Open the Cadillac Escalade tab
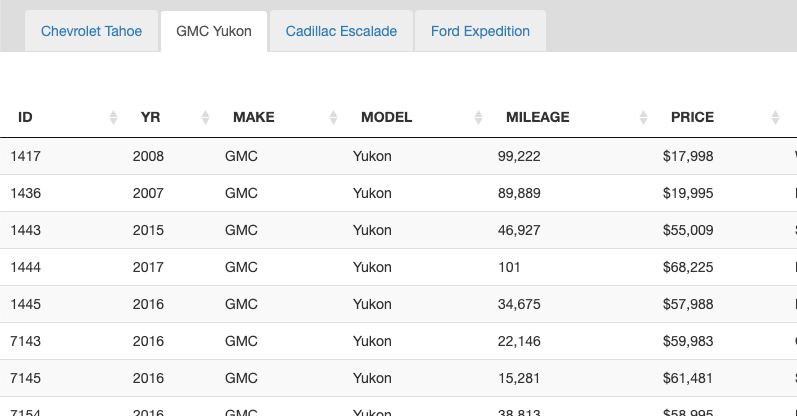The width and height of the screenshot is (797, 416). pos(341,31)
